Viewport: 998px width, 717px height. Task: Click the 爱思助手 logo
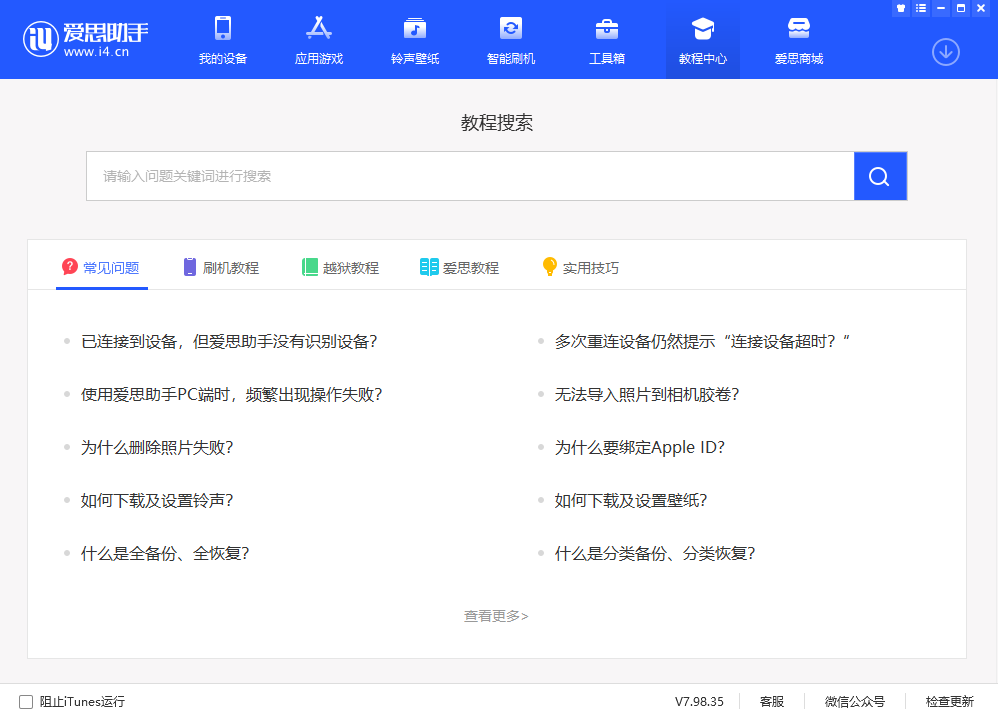pyautogui.click(x=85, y=39)
